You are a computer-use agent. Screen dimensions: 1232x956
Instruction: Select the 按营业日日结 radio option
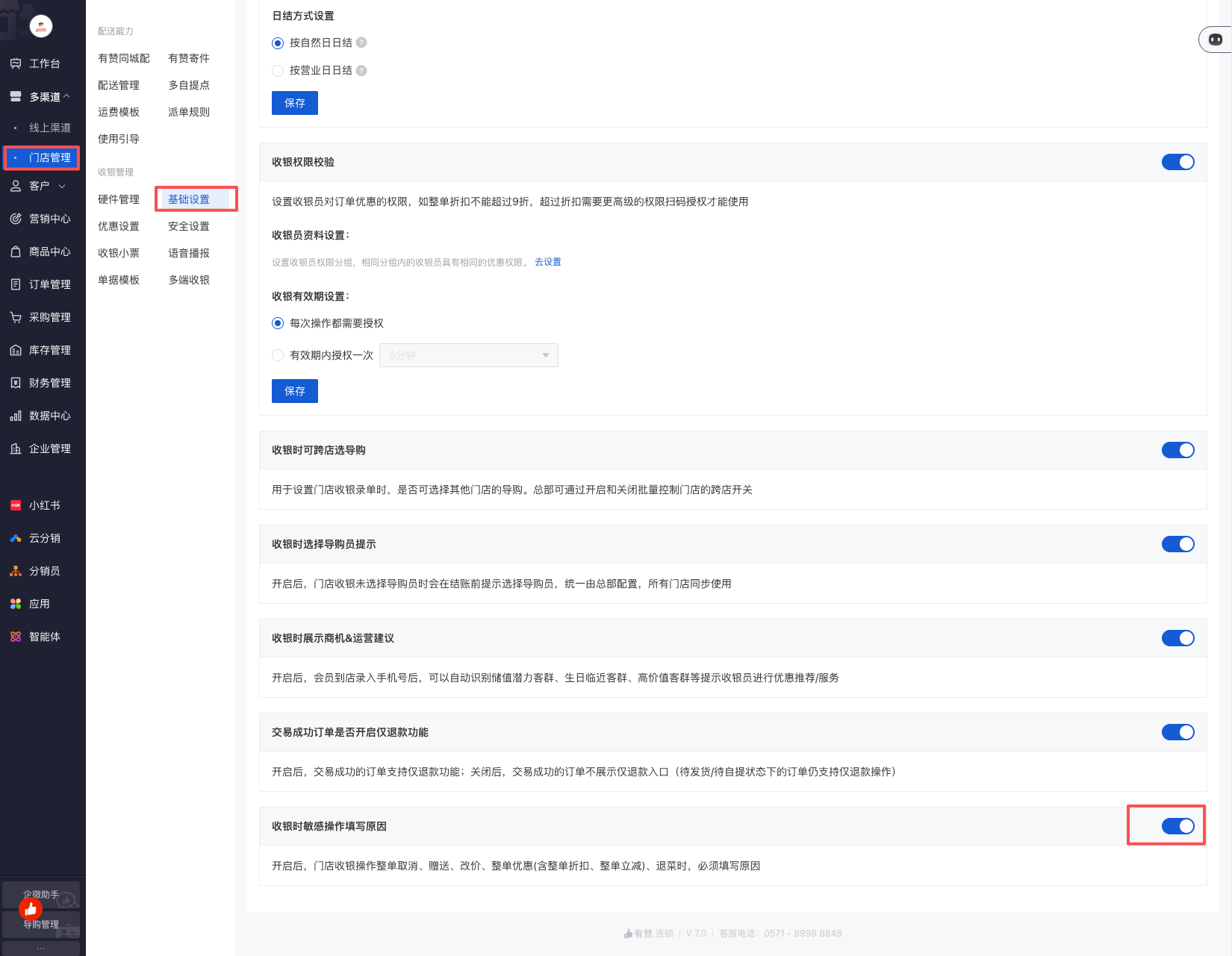click(x=278, y=71)
